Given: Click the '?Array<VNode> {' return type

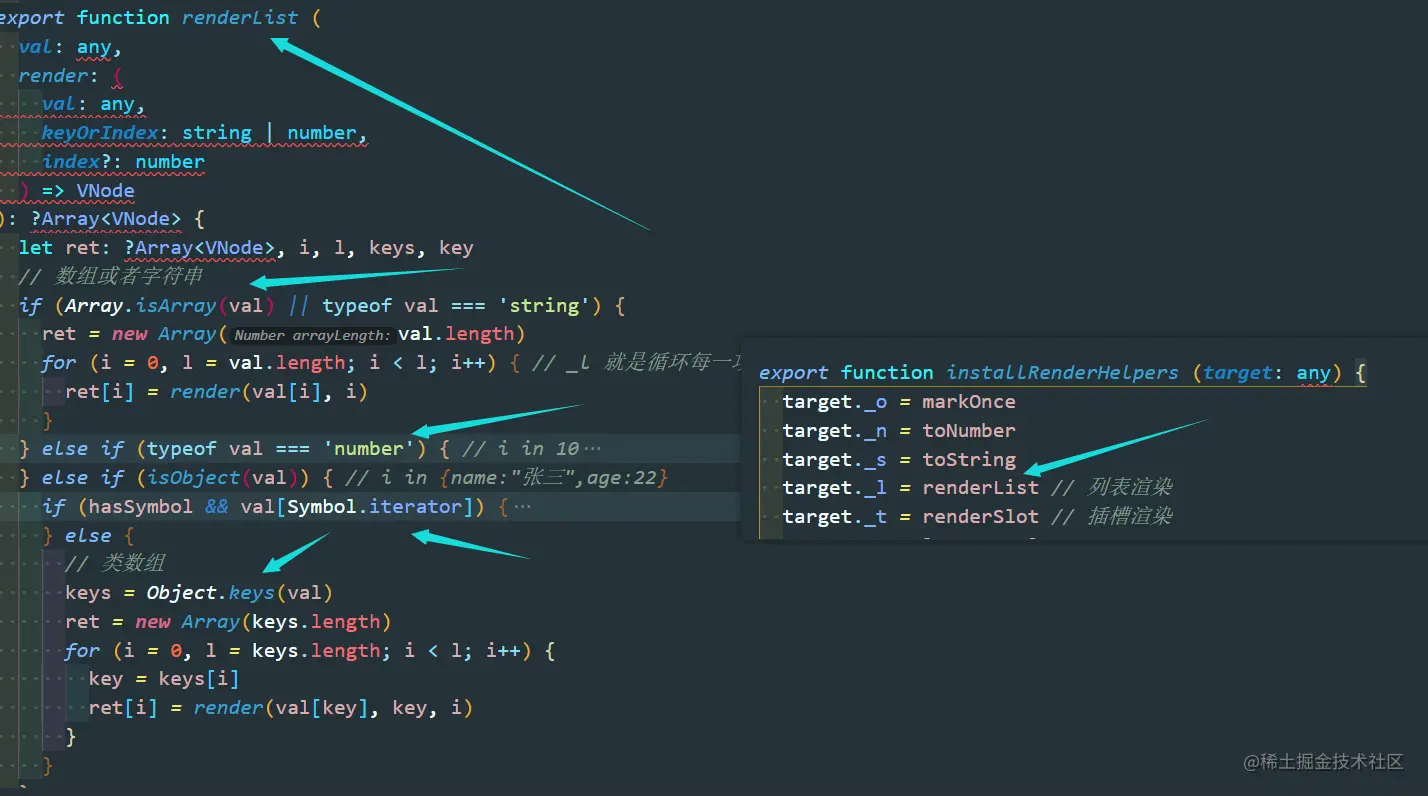Looking at the screenshot, I should 117,219.
